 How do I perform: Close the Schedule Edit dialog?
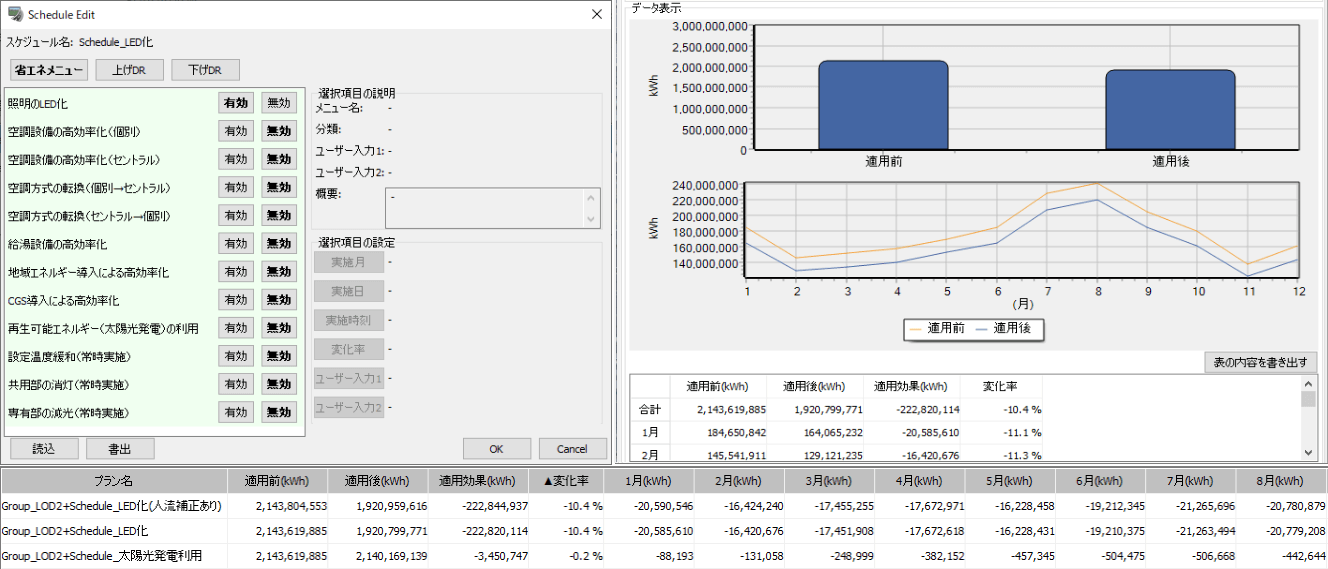coord(597,14)
